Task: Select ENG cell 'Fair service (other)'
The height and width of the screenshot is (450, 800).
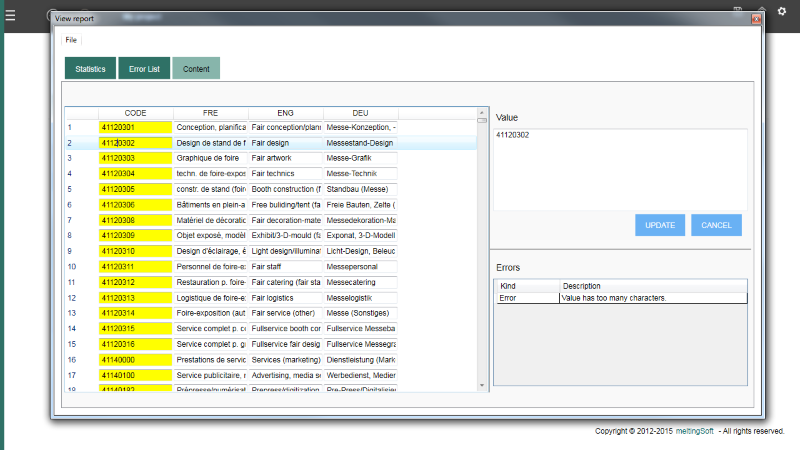Action: pos(285,313)
